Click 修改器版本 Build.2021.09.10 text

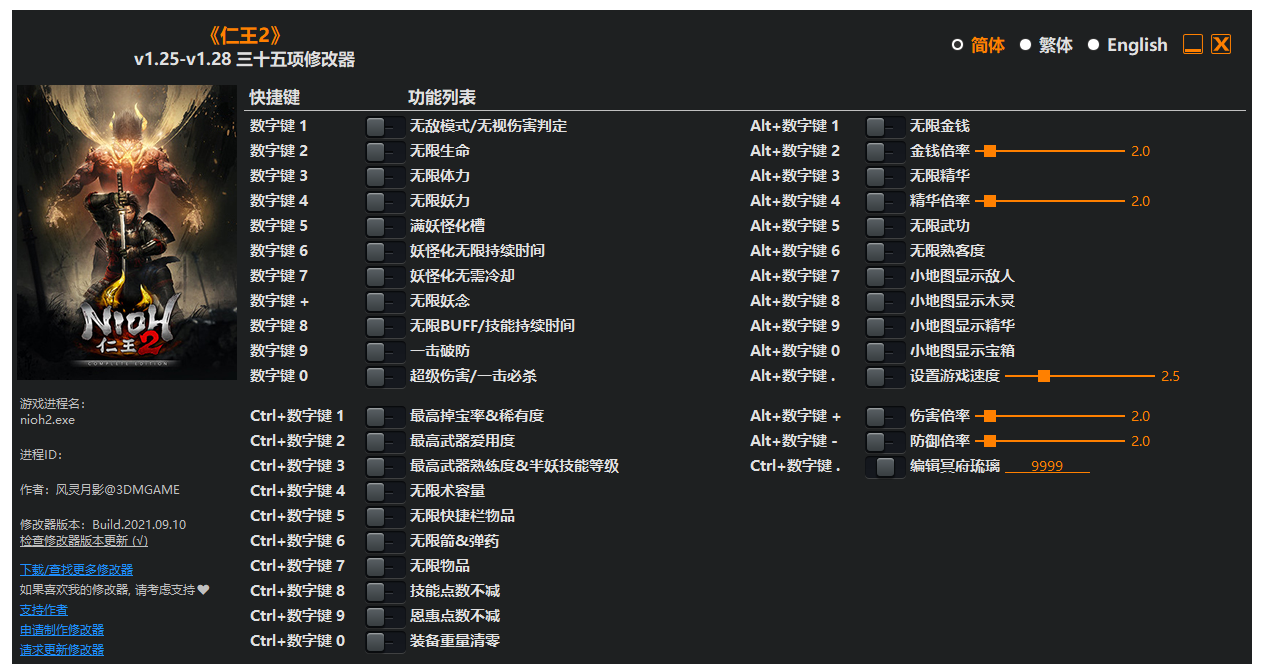click(103, 524)
